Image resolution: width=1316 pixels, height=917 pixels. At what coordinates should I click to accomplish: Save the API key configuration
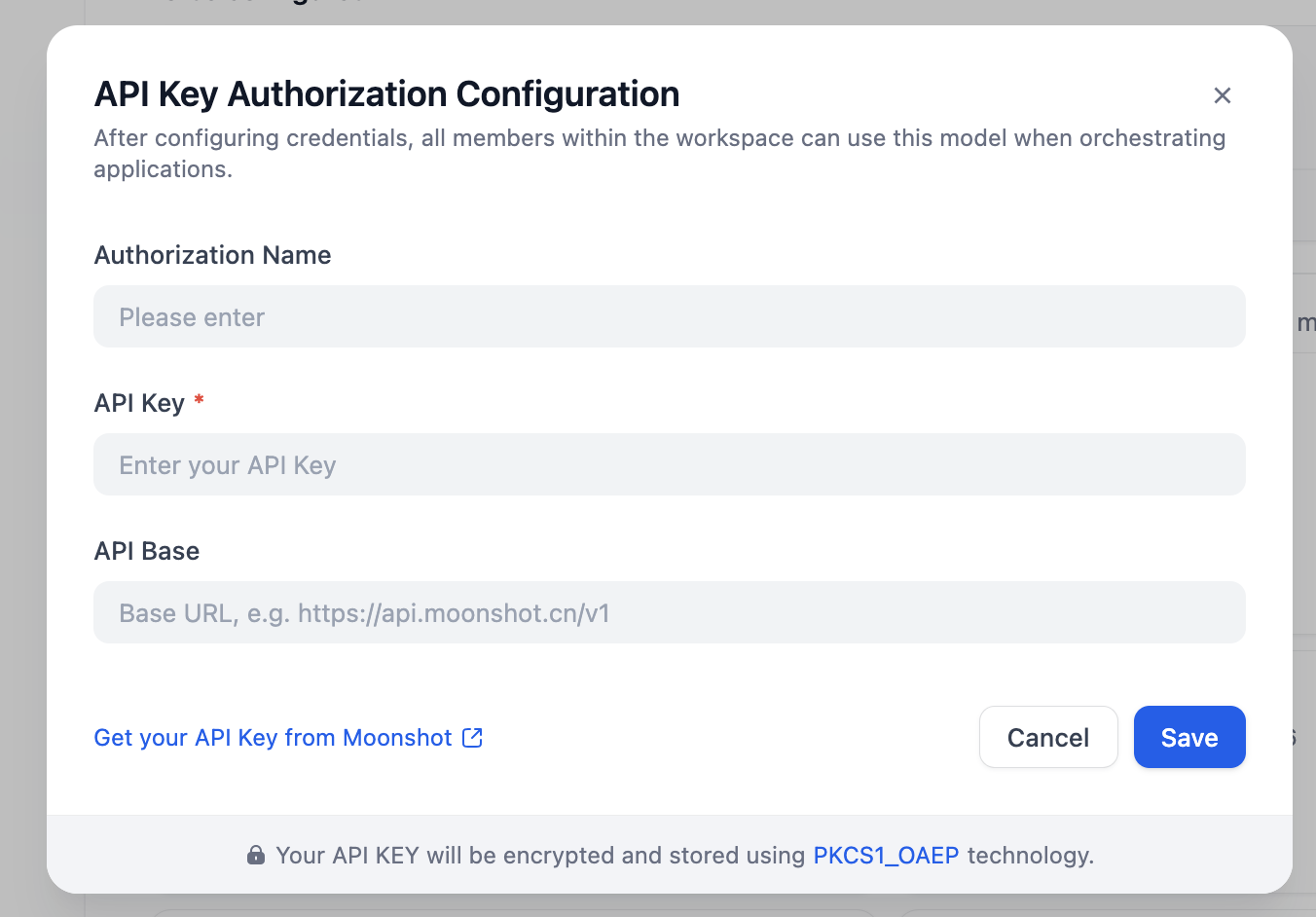[x=1188, y=738]
